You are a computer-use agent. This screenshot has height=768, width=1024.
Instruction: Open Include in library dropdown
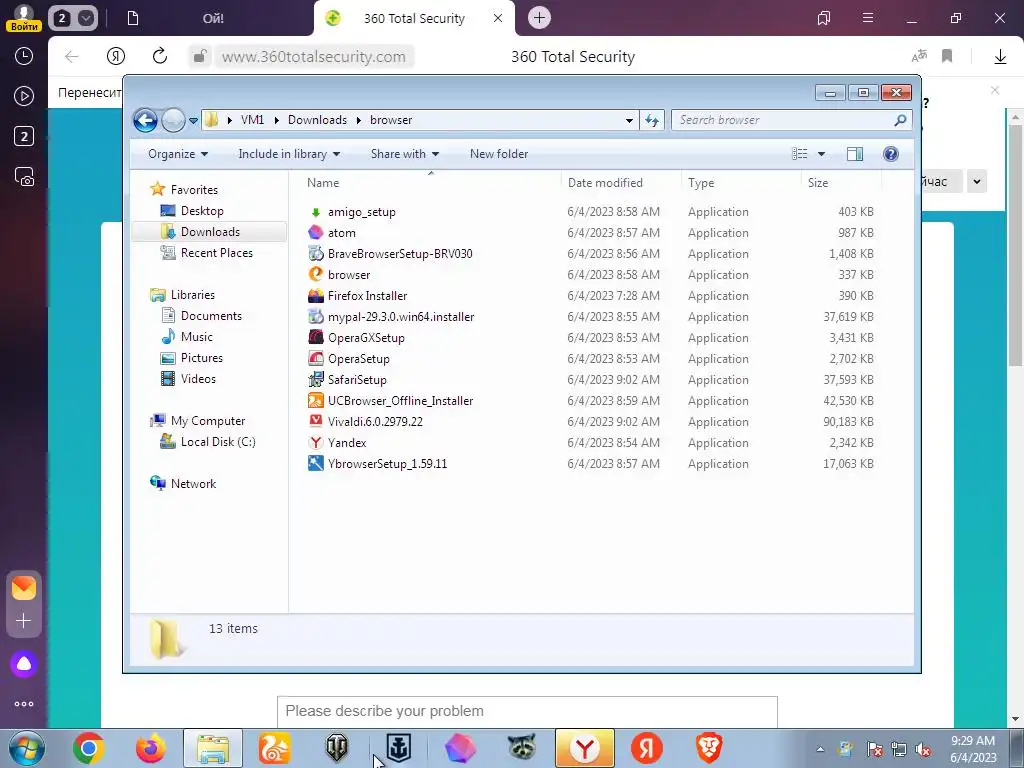pos(289,154)
